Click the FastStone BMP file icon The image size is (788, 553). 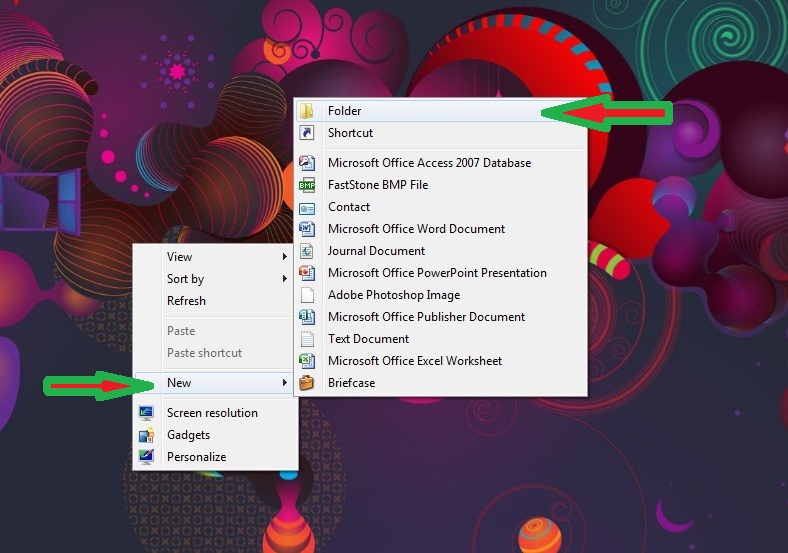pyautogui.click(x=307, y=185)
